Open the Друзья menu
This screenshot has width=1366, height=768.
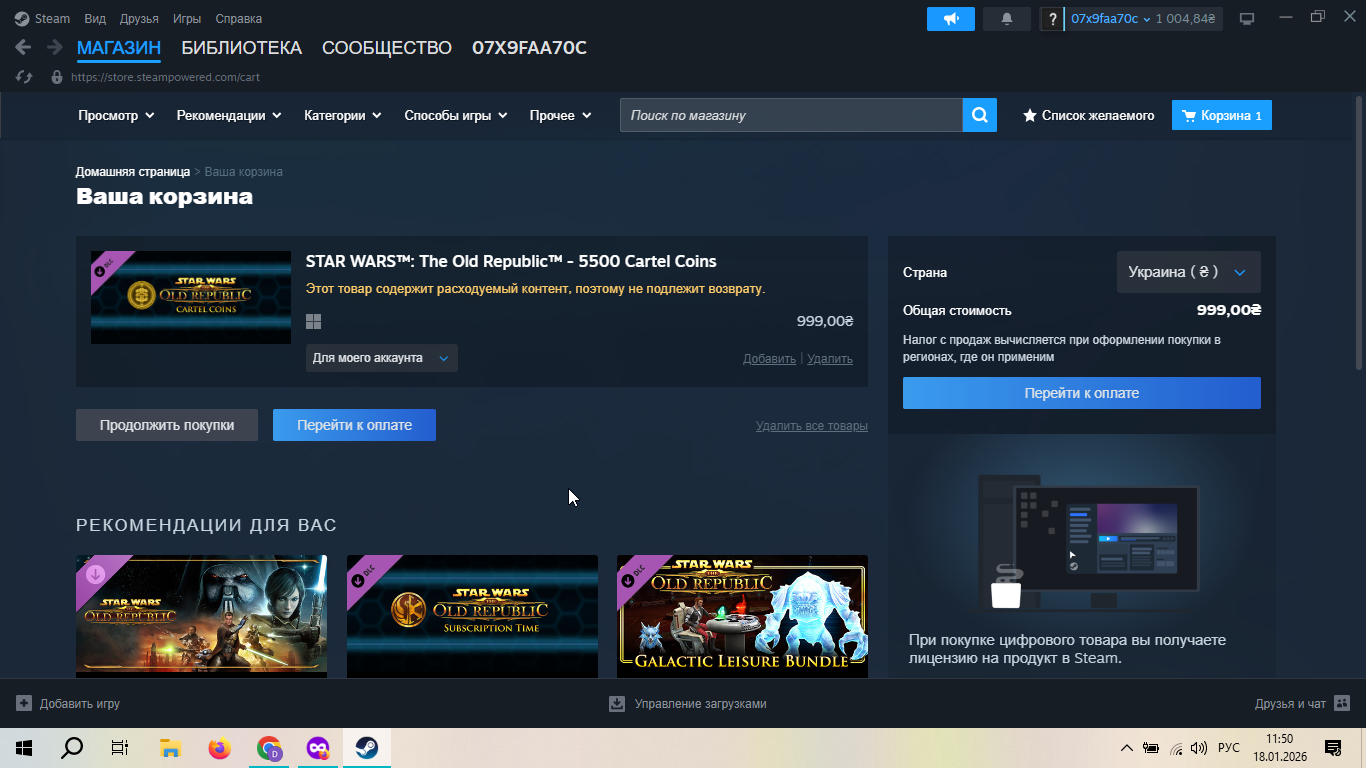pos(139,19)
